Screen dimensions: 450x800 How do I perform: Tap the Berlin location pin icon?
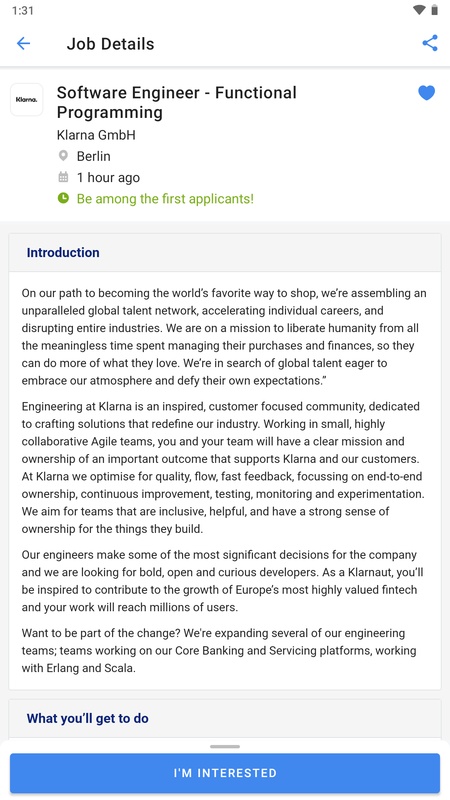click(63, 156)
